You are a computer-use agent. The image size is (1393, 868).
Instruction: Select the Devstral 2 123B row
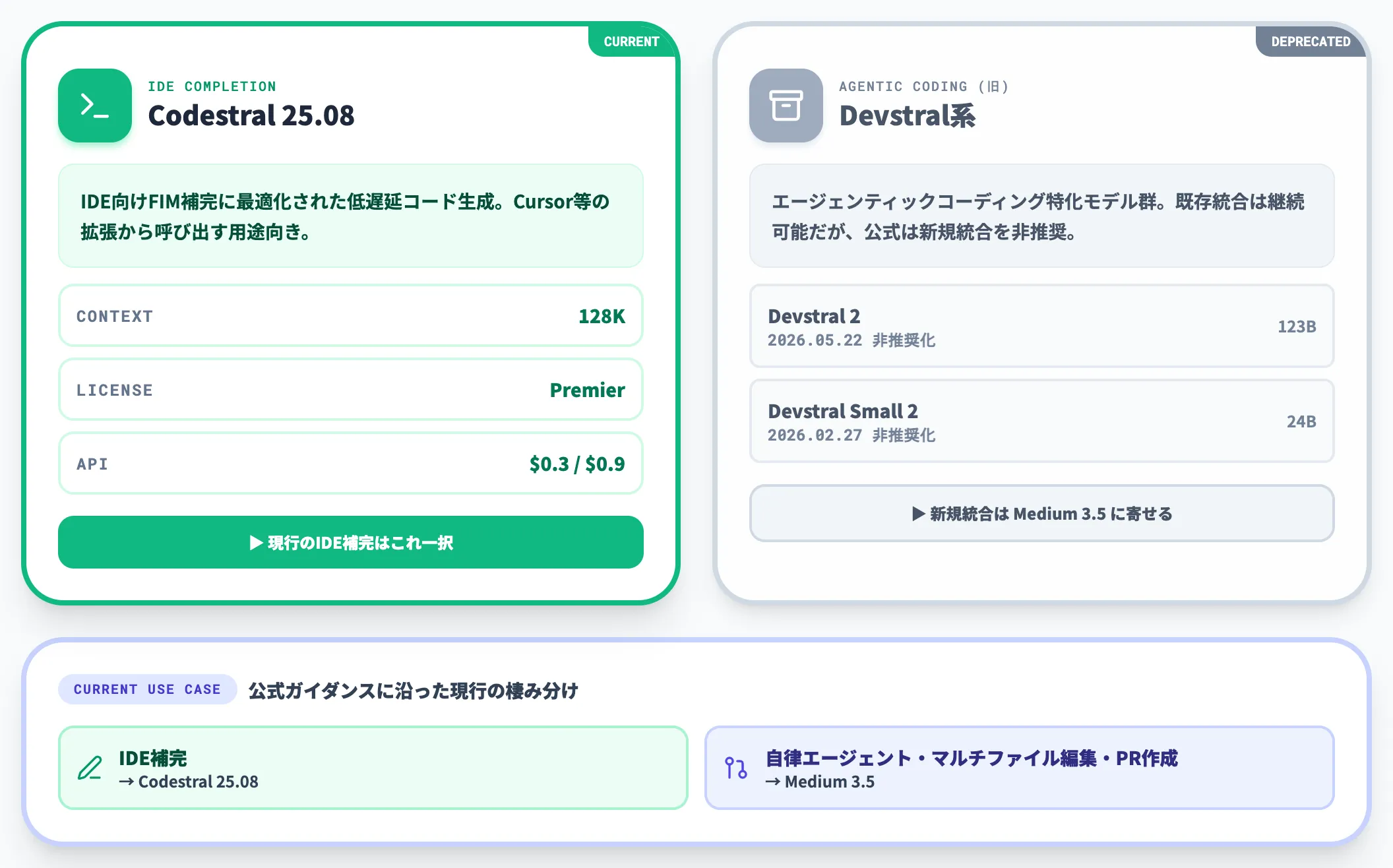coord(1042,326)
